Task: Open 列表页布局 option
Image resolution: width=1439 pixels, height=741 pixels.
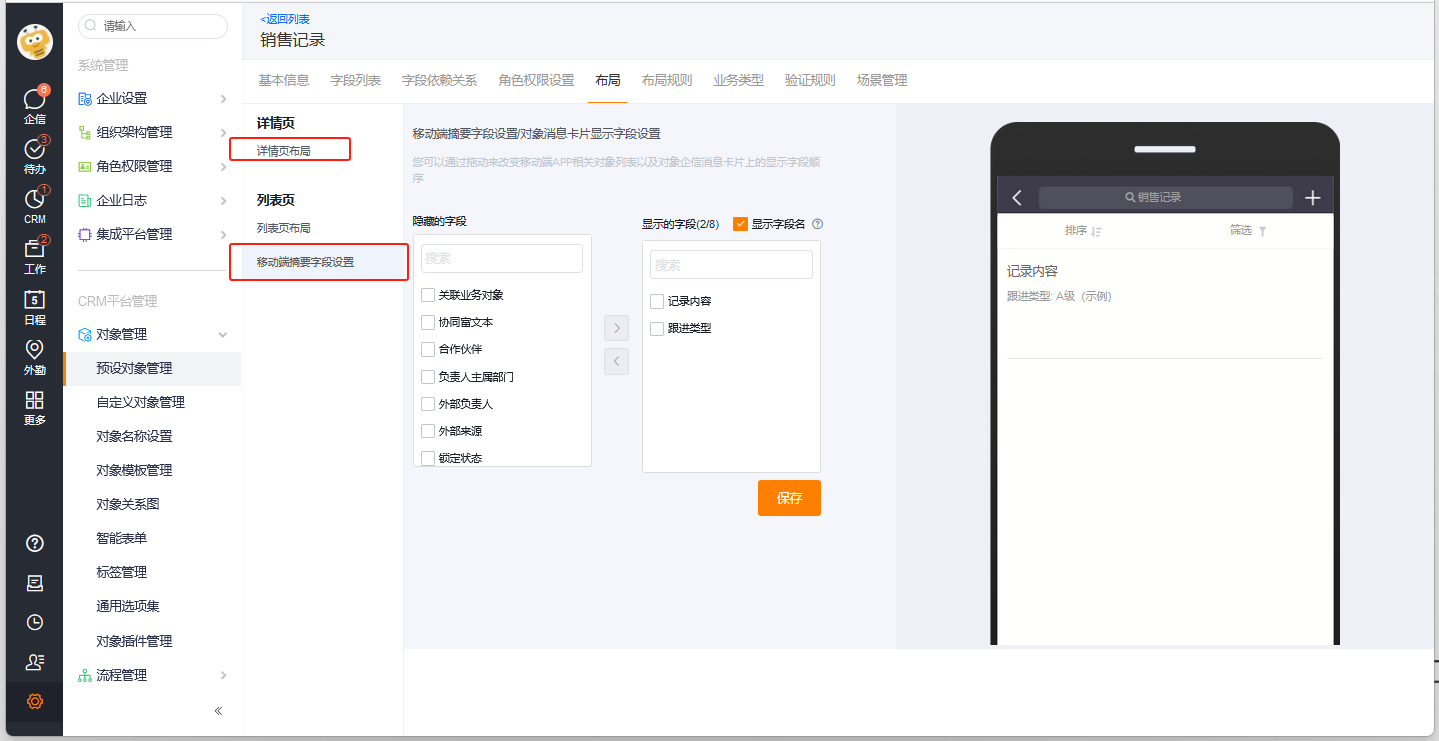Action: (284, 228)
